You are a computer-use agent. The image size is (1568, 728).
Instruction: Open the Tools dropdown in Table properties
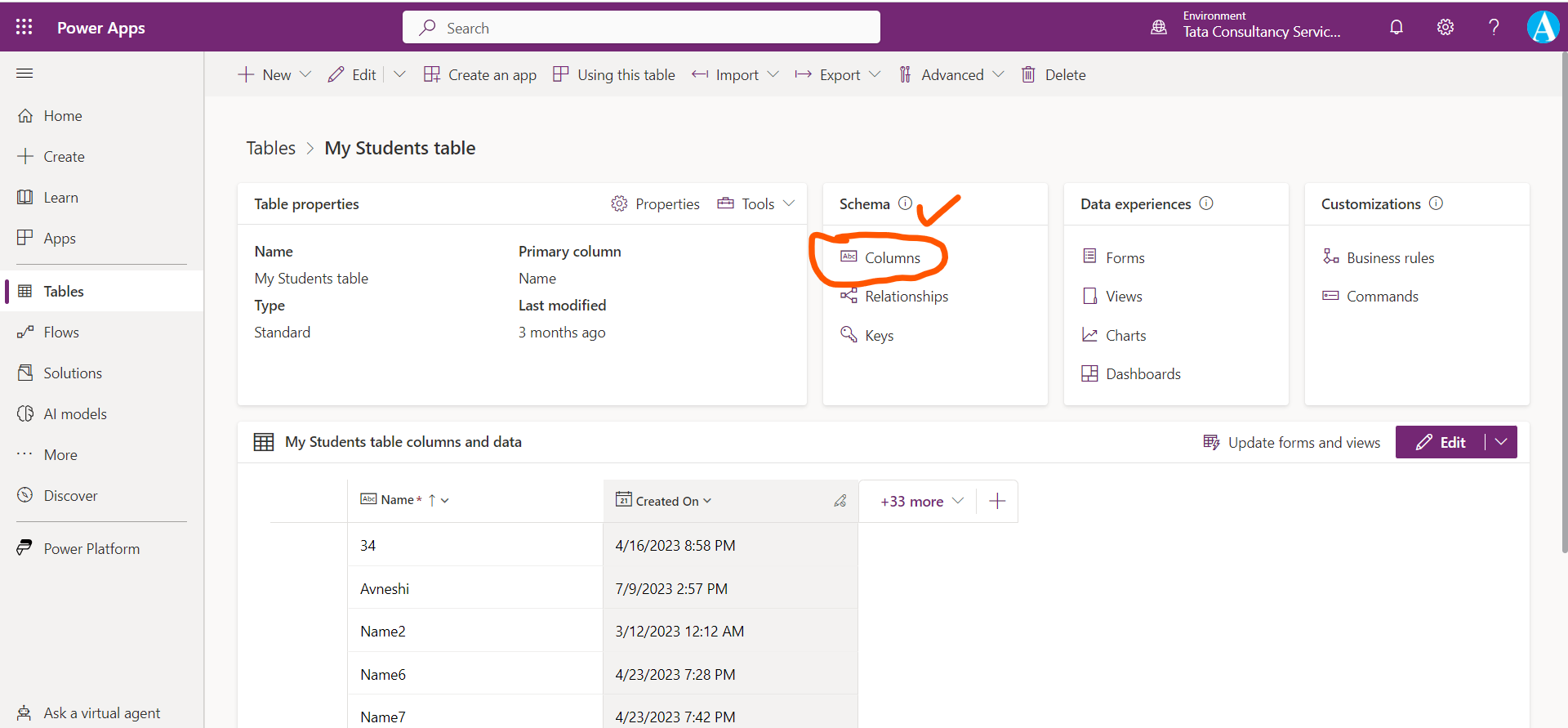[756, 203]
